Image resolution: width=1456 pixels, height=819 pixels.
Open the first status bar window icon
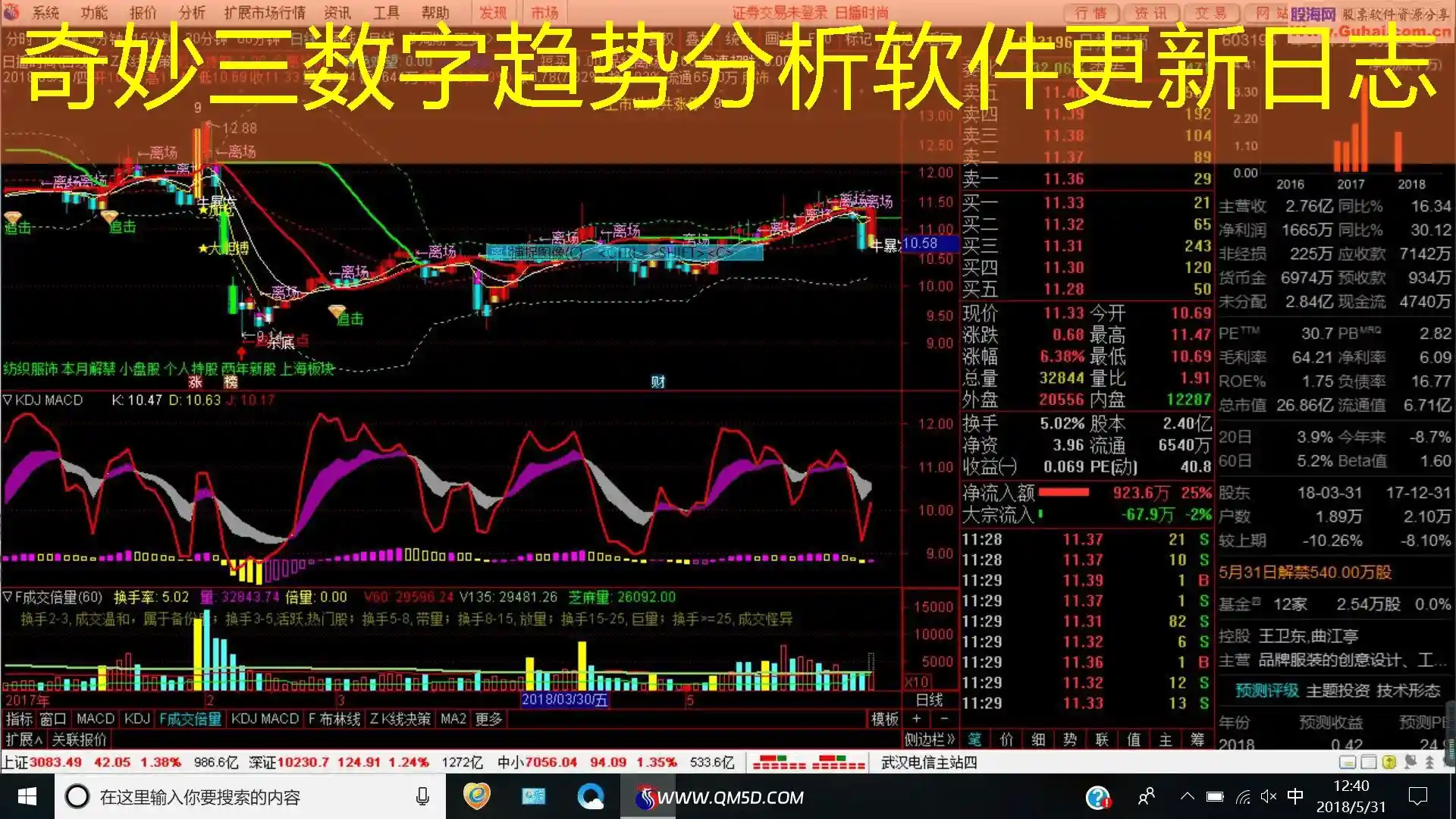pos(1348,762)
